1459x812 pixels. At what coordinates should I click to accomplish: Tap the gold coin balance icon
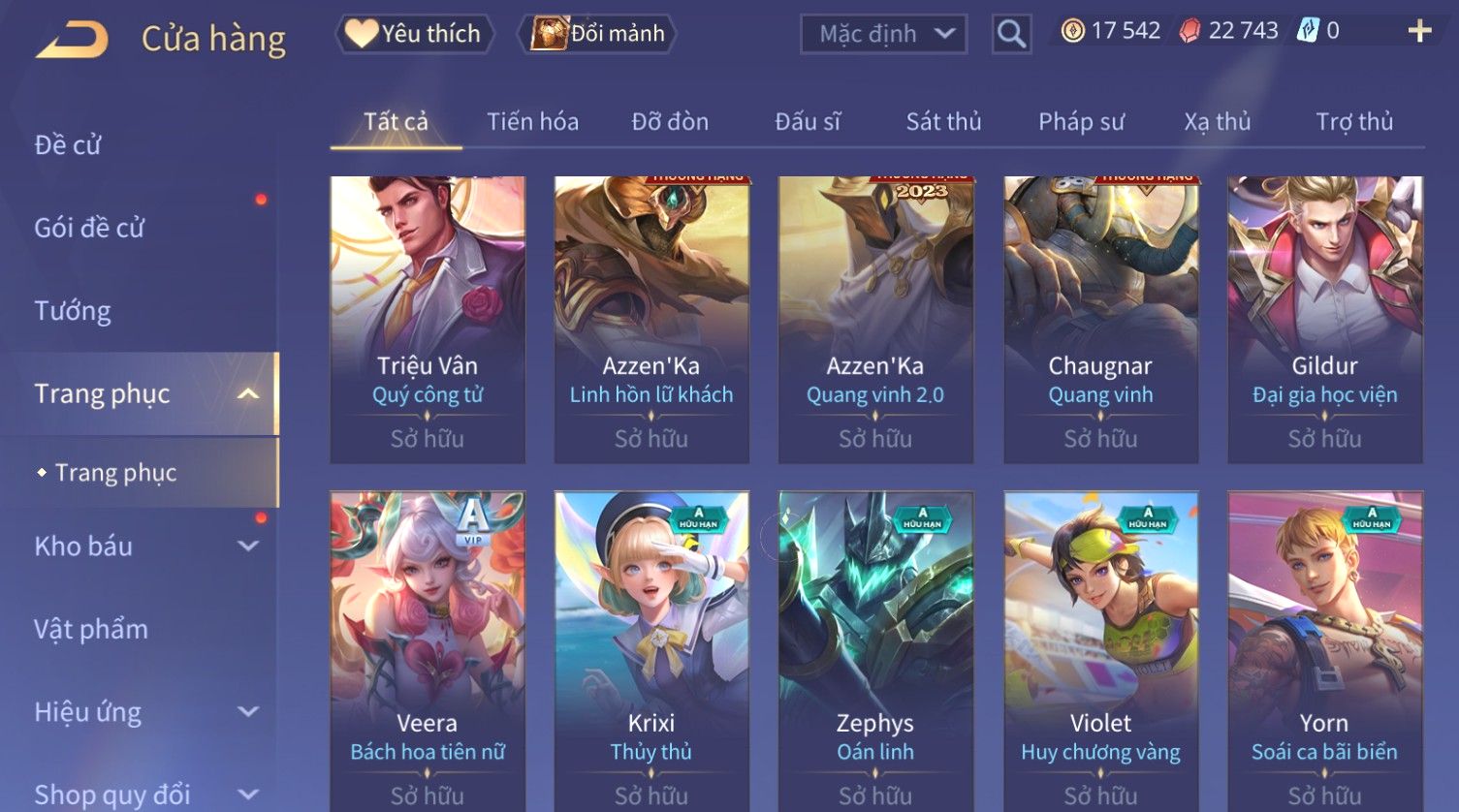tap(1072, 31)
